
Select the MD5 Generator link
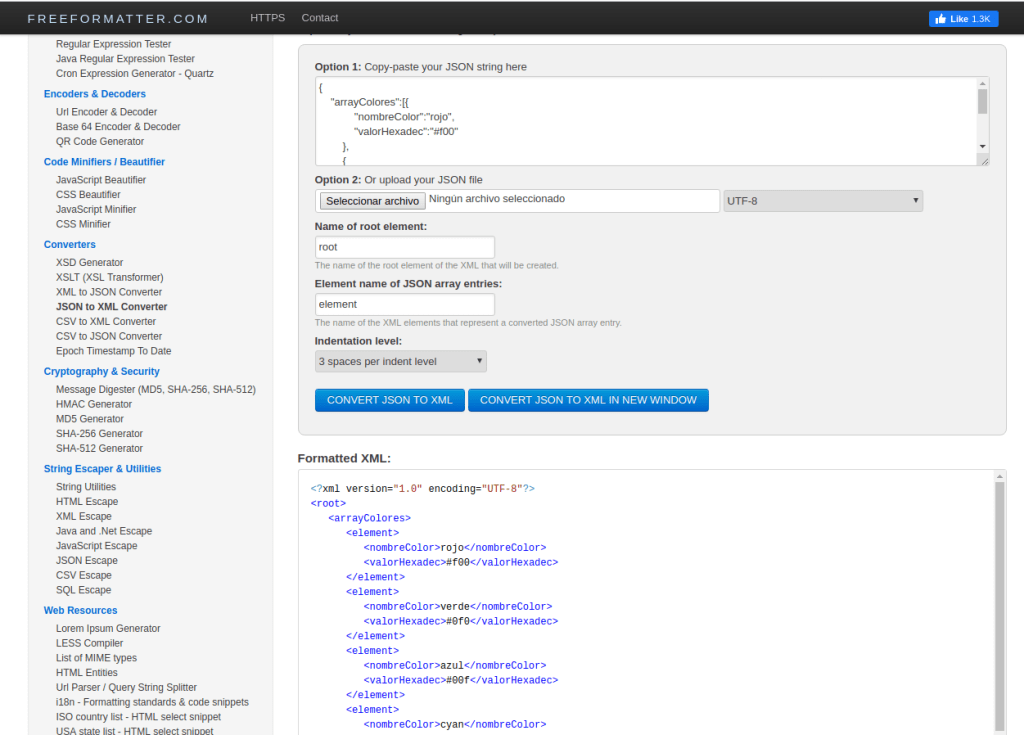[90, 419]
